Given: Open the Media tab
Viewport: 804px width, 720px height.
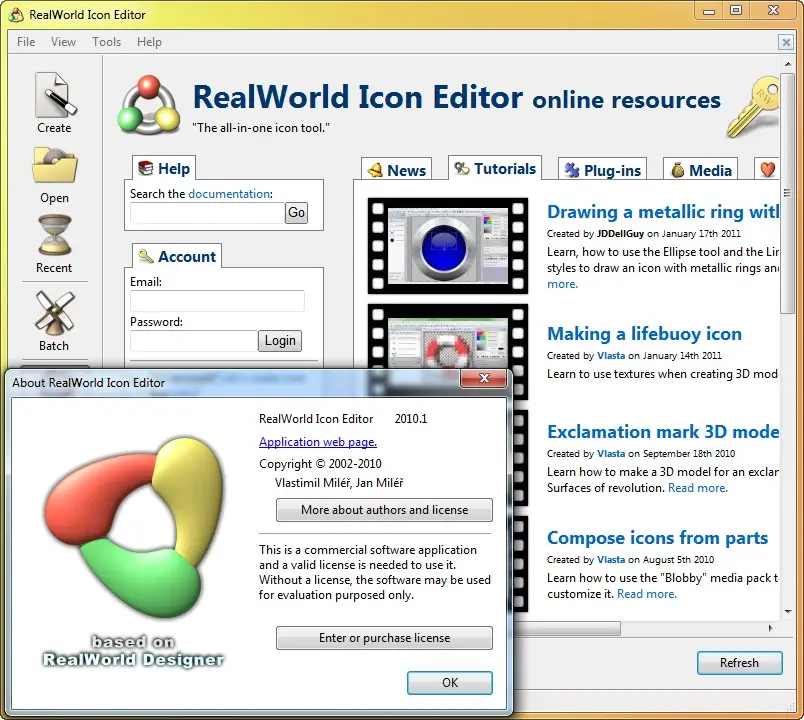Looking at the screenshot, I should 700,169.
